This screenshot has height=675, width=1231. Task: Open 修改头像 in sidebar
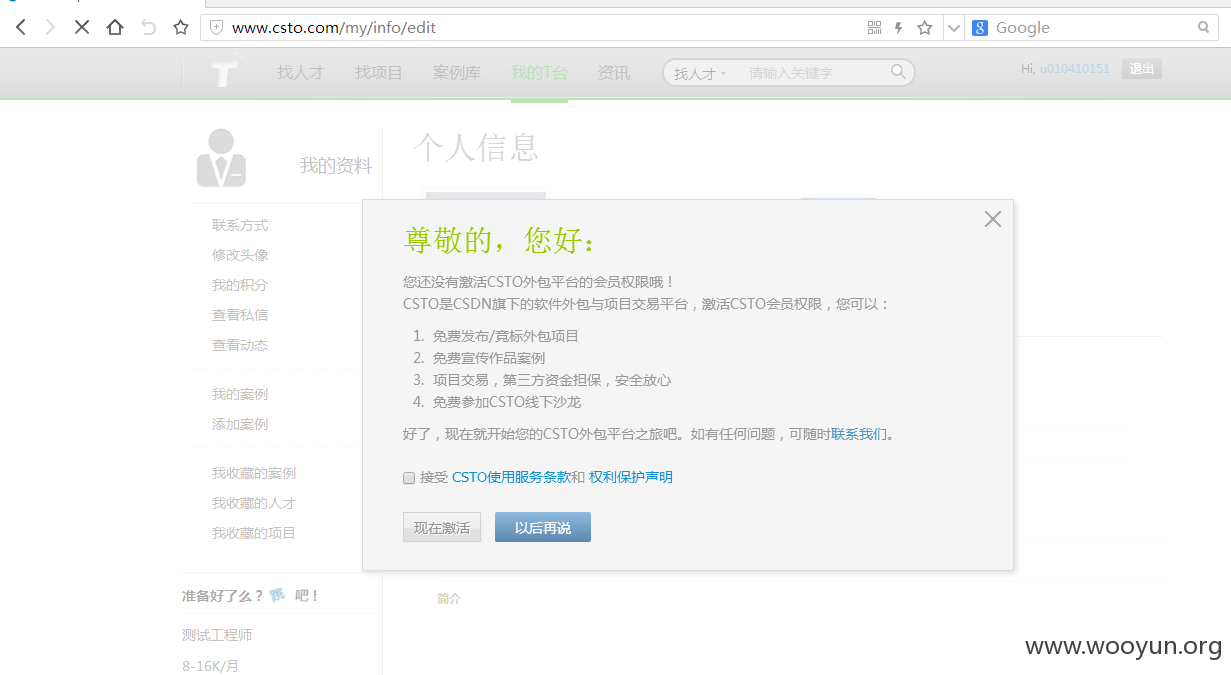tap(240, 255)
